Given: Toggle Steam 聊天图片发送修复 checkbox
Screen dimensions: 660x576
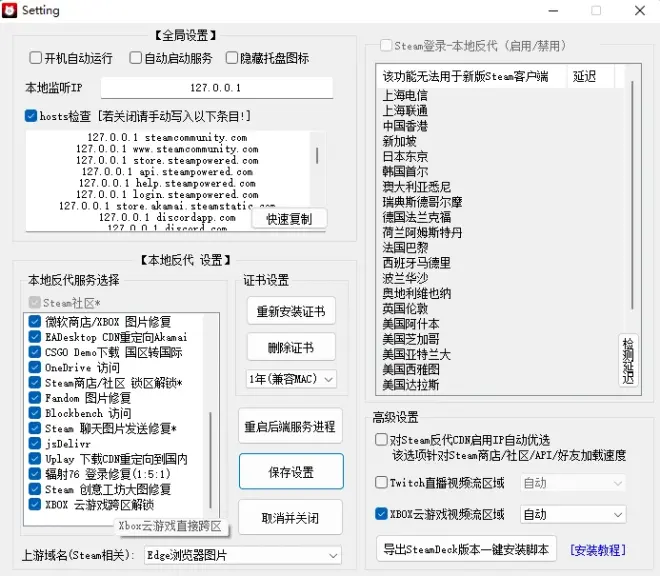Looking at the screenshot, I should click(35, 428).
